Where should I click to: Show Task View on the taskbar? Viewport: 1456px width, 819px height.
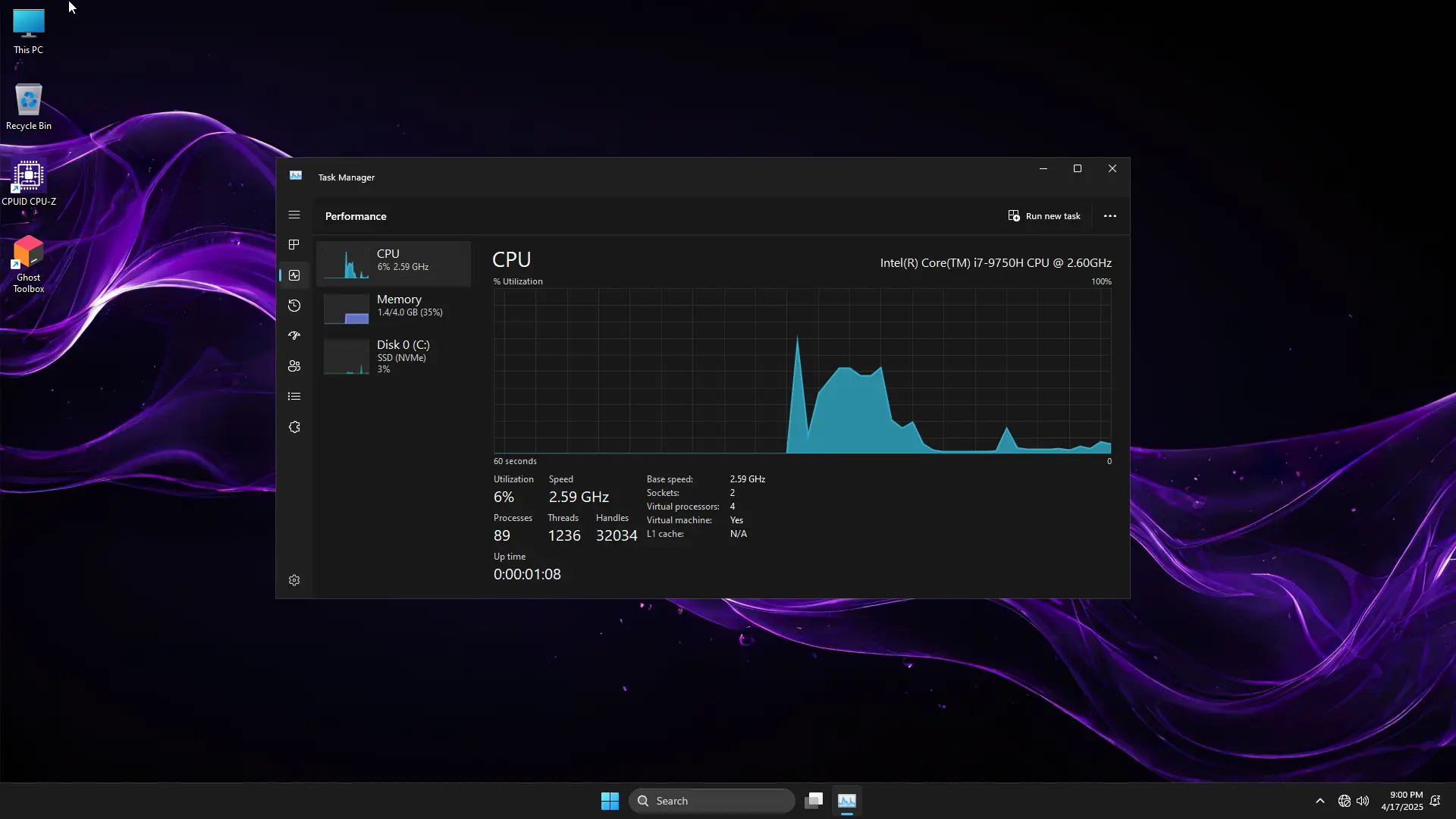[x=813, y=800]
